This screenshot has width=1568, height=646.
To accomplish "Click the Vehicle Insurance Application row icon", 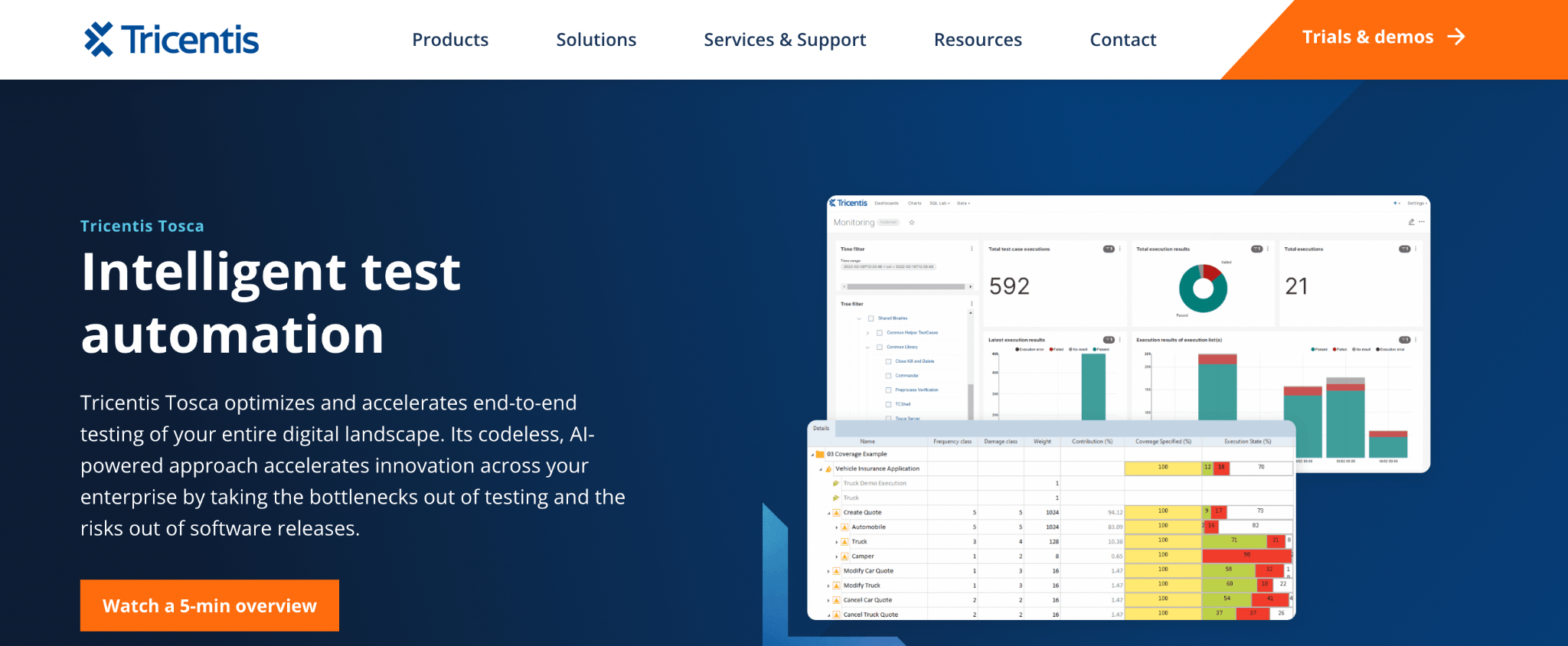I will (828, 468).
